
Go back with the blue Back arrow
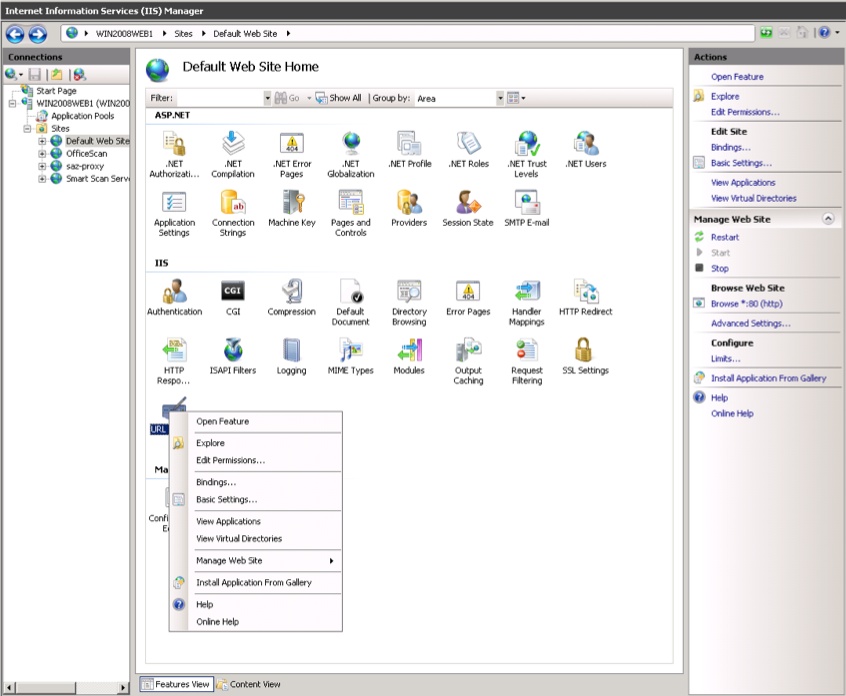(15, 34)
